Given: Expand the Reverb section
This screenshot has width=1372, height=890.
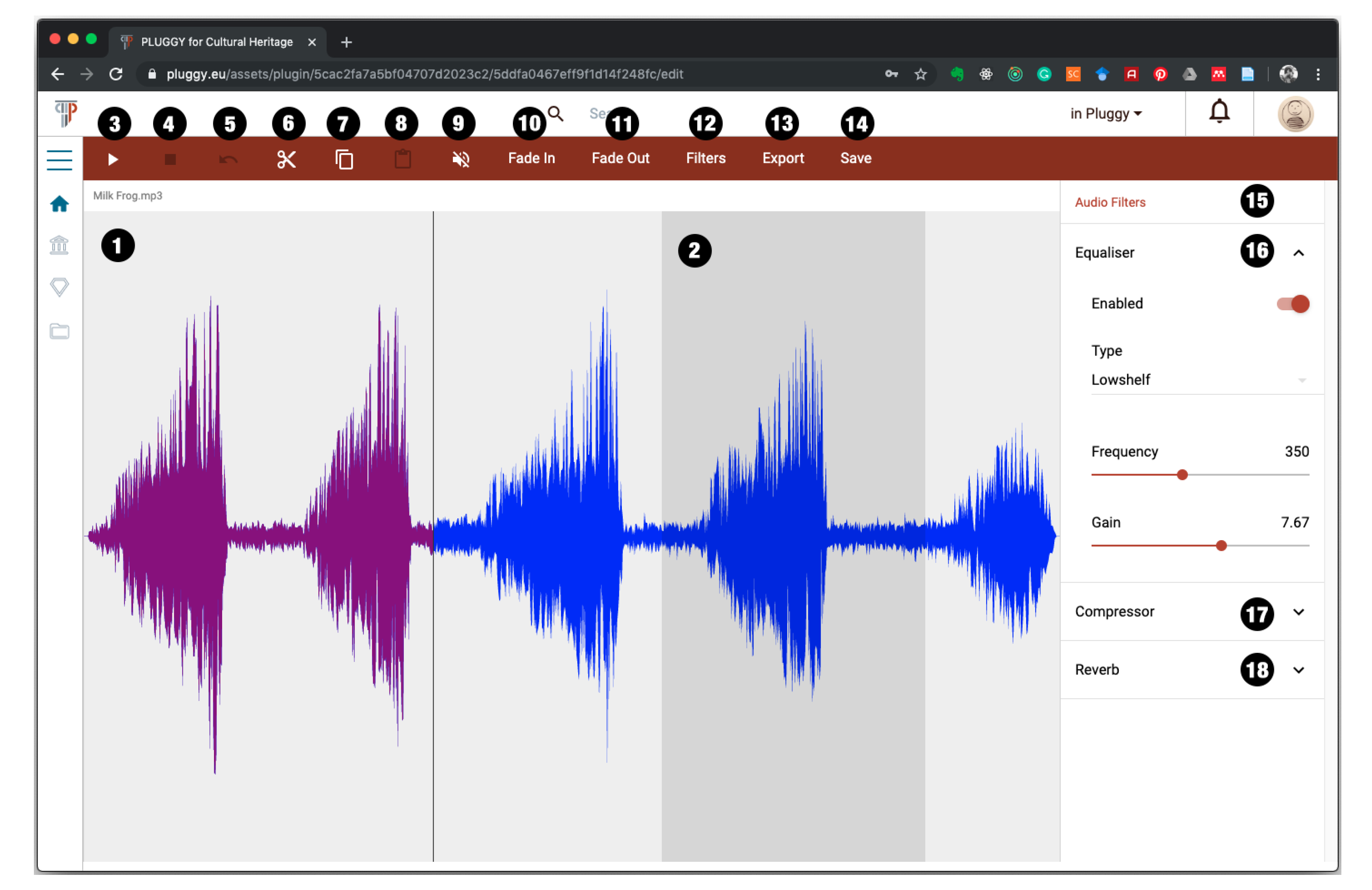Looking at the screenshot, I should click(x=1298, y=670).
